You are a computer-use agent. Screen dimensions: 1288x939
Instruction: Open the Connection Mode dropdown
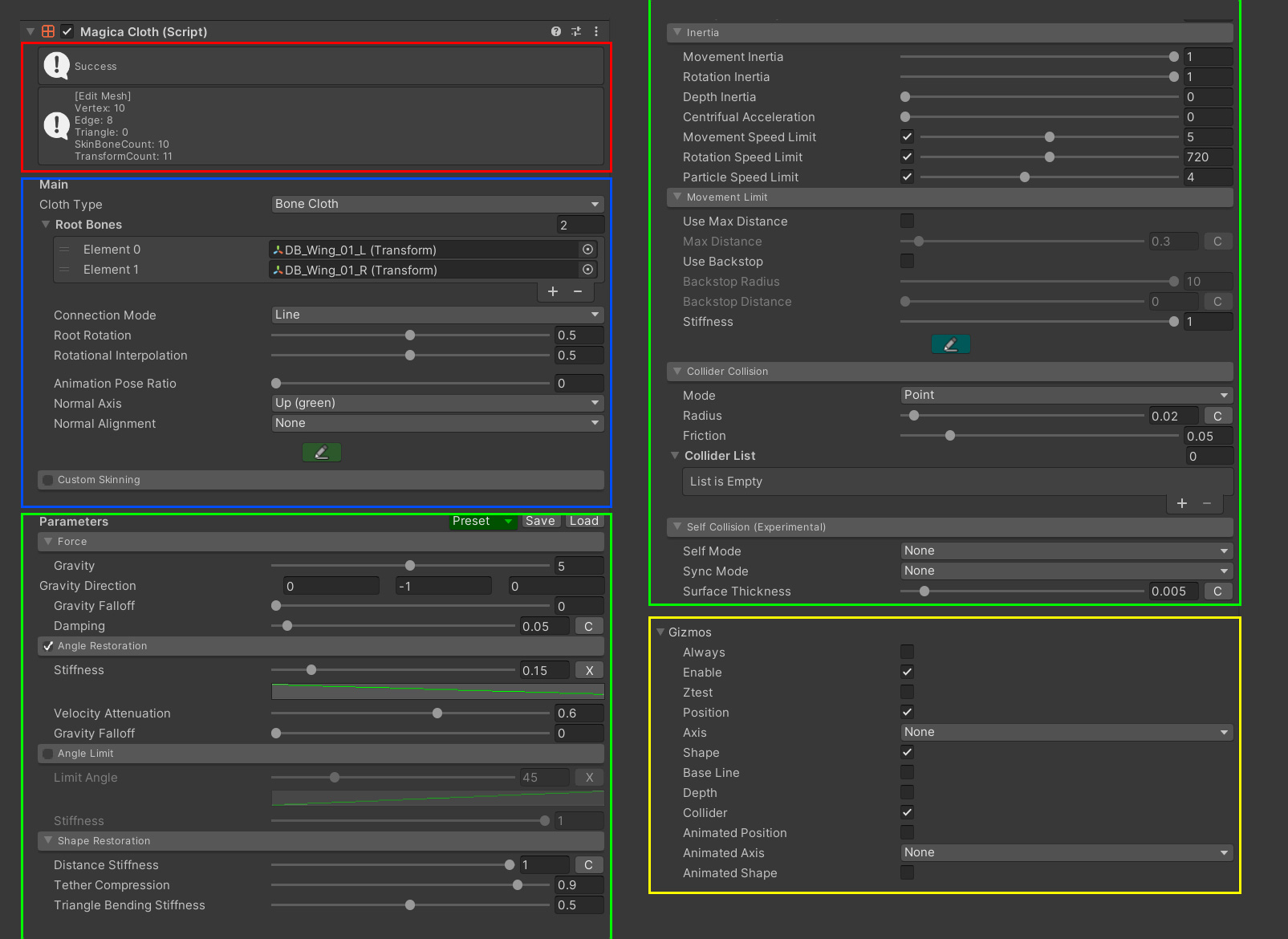[x=437, y=315]
